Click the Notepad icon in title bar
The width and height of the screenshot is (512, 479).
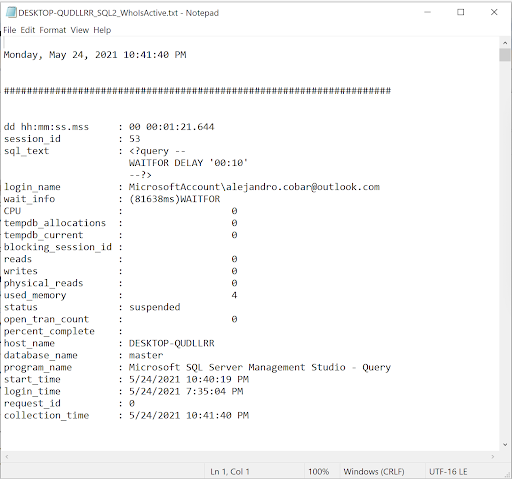coord(11,13)
